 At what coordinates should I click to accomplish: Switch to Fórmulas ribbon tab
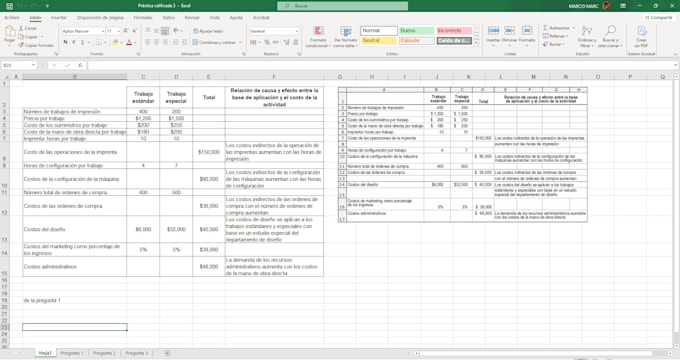tap(143, 18)
